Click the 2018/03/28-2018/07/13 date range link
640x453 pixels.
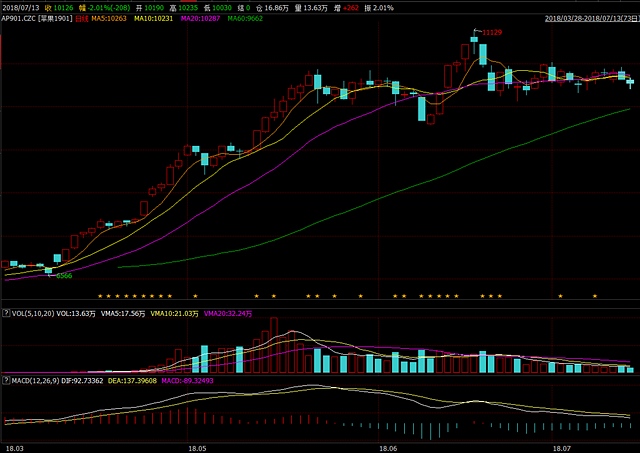tap(586, 18)
